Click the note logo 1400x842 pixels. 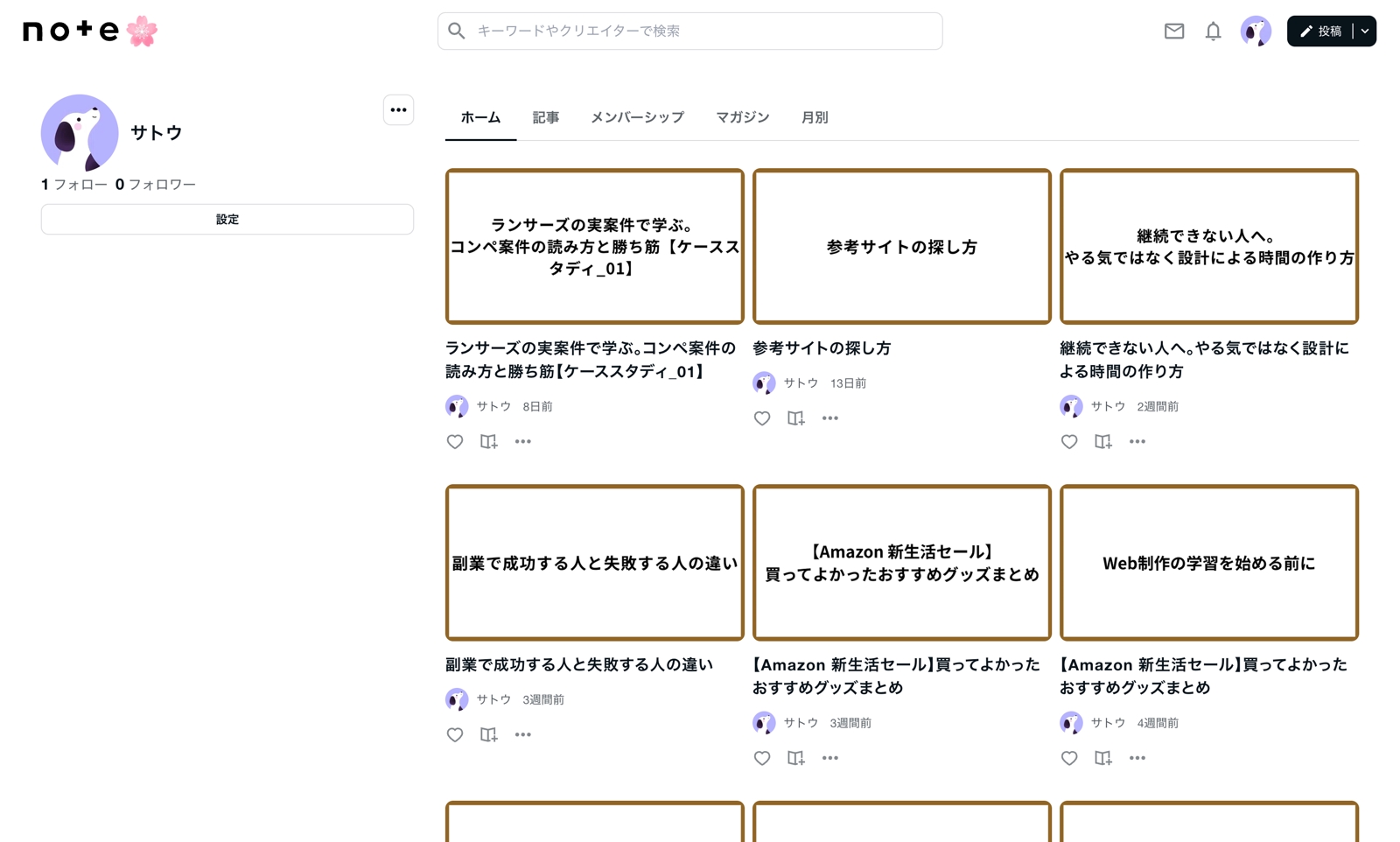pos(71,32)
